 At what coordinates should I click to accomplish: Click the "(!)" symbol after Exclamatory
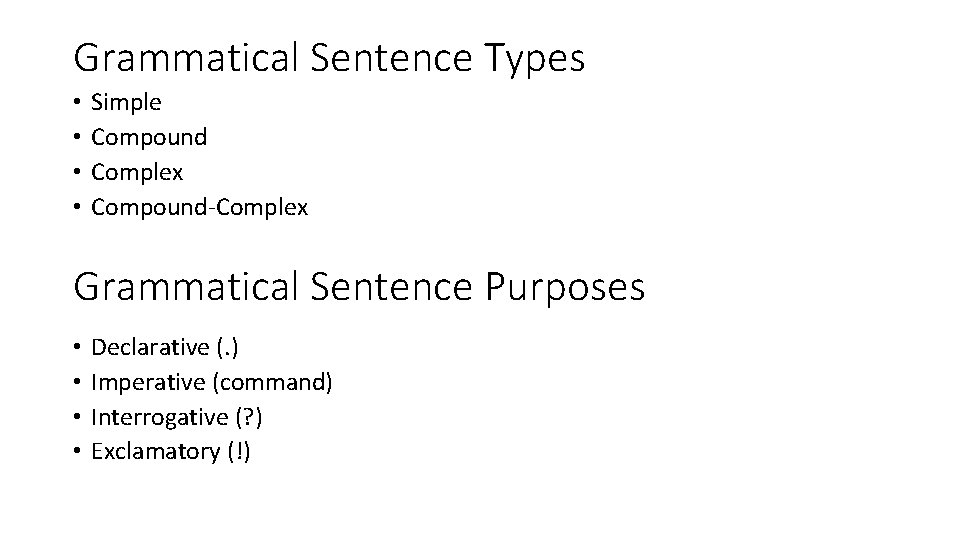[238, 452]
